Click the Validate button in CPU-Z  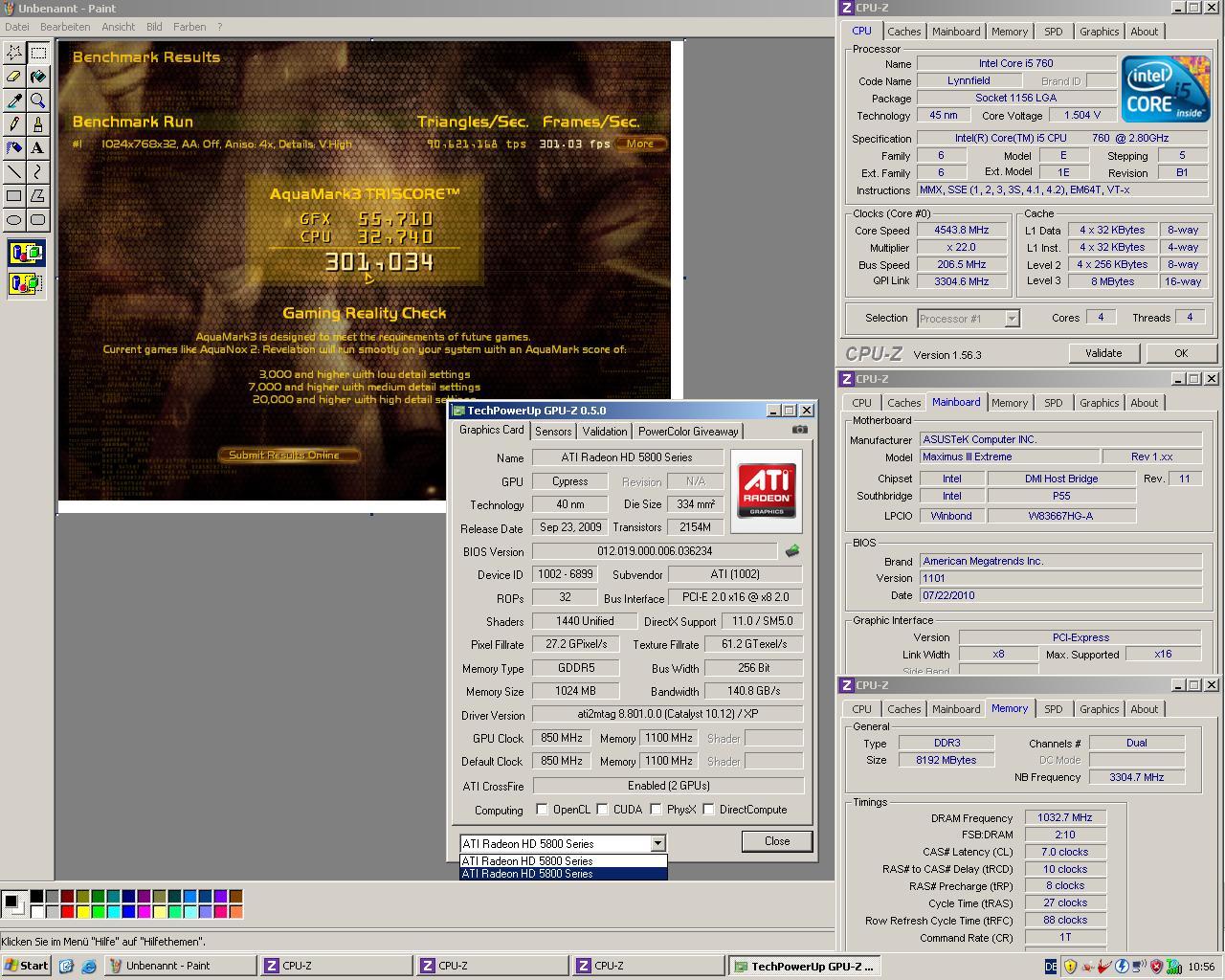point(1103,353)
